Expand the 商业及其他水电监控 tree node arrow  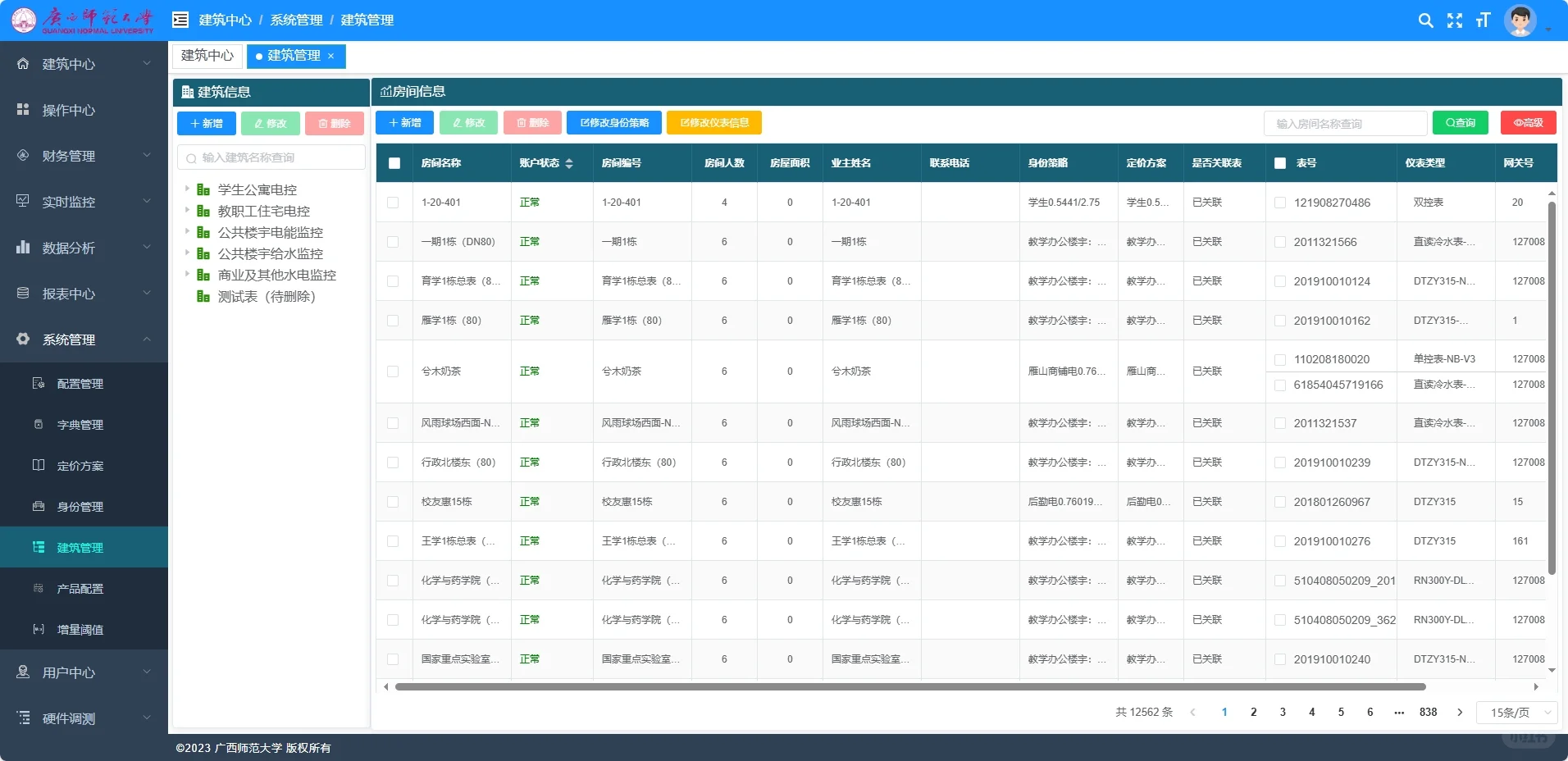[x=187, y=274]
